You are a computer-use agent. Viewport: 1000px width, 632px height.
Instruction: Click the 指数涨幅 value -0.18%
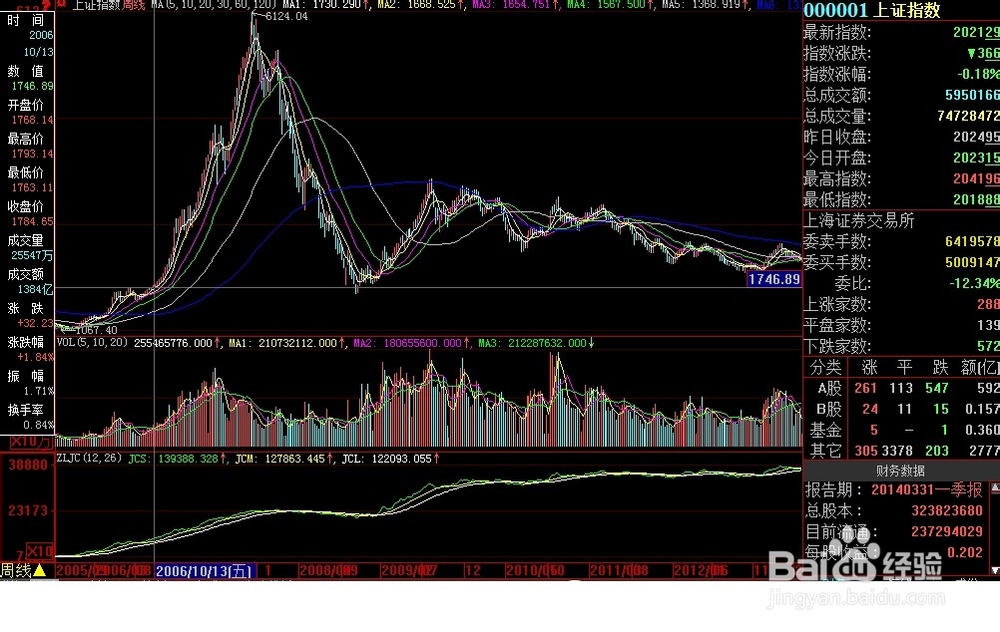tap(978, 74)
